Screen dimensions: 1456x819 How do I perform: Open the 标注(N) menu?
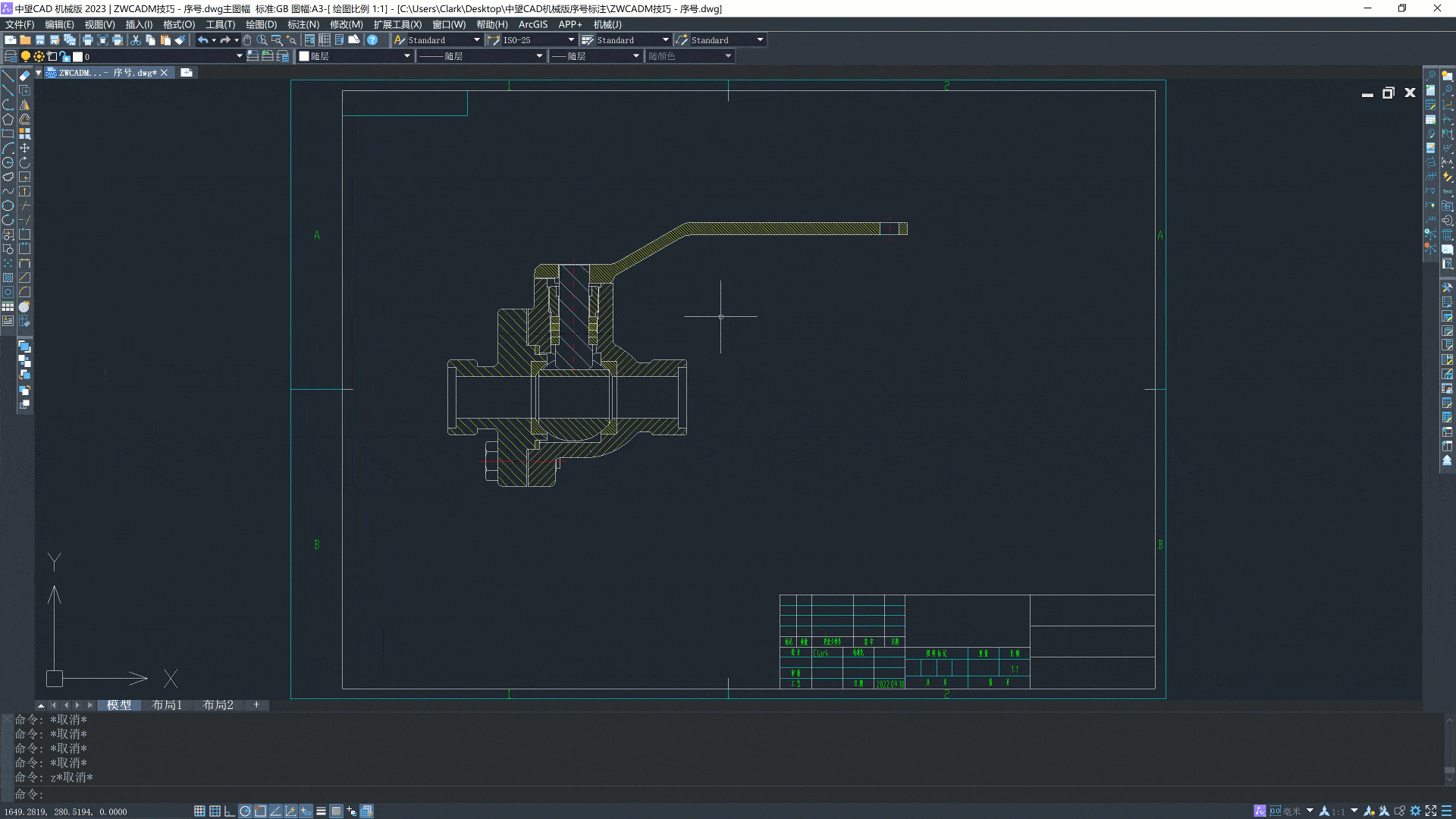[x=303, y=24]
